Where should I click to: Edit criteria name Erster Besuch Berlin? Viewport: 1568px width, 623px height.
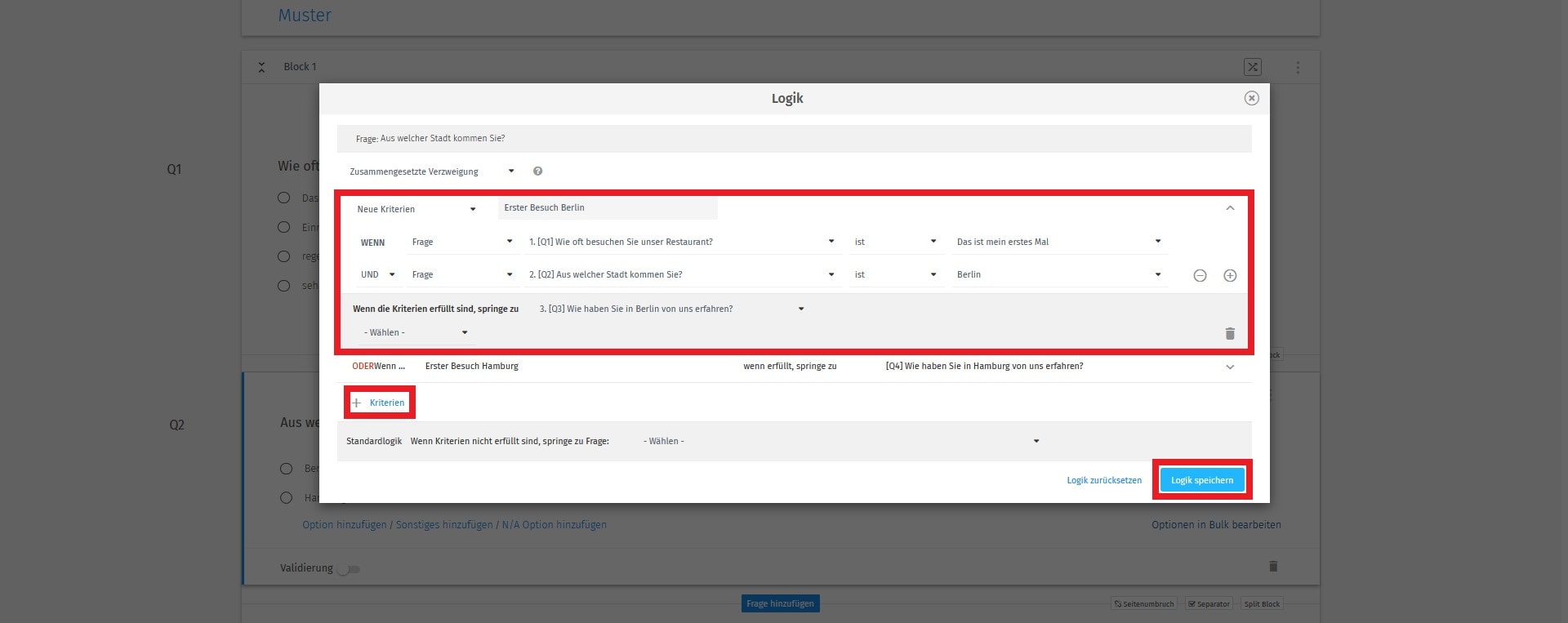click(608, 207)
